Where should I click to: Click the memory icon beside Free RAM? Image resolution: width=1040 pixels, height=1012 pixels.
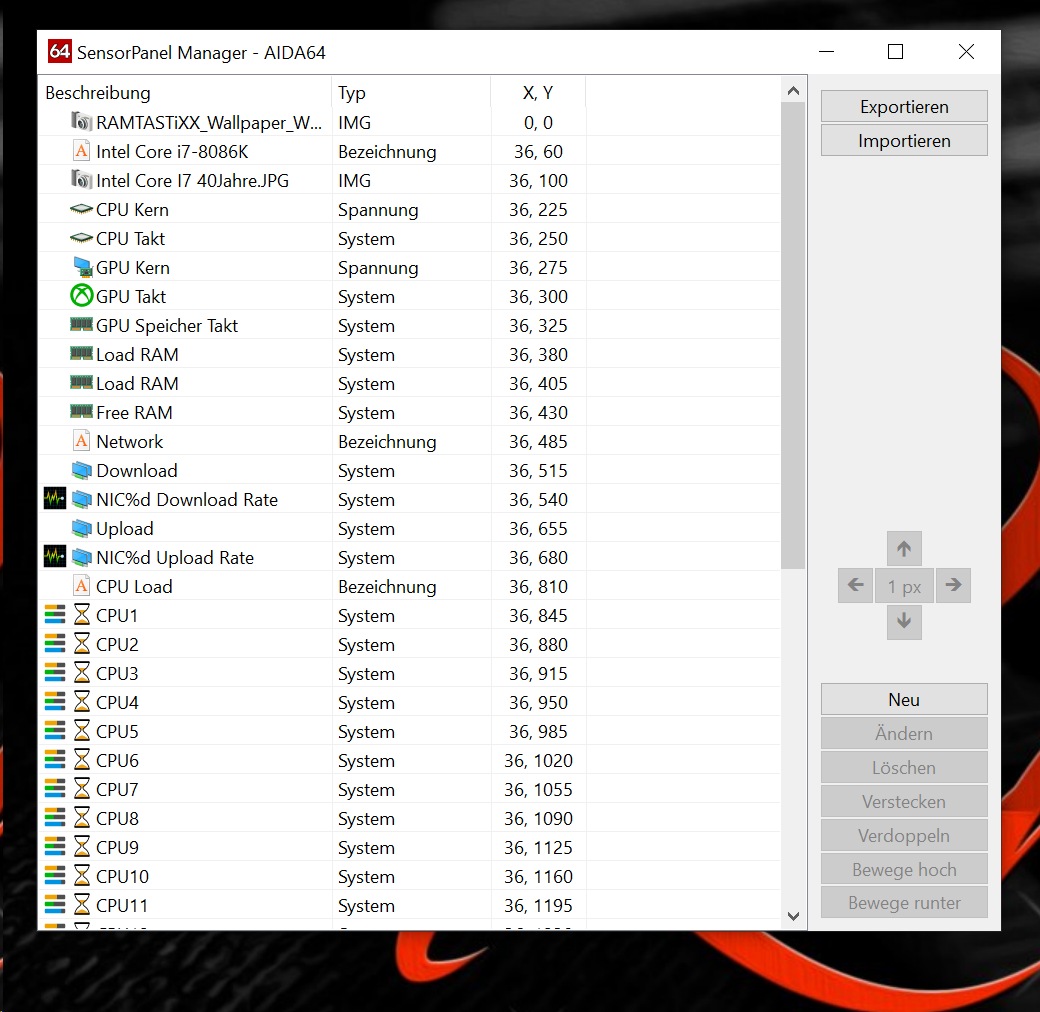pos(81,412)
